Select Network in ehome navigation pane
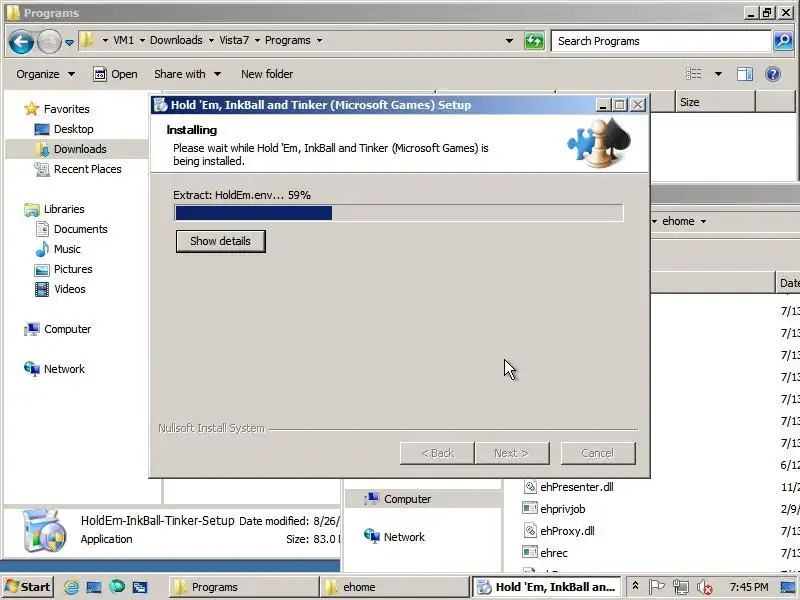 click(394, 537)
